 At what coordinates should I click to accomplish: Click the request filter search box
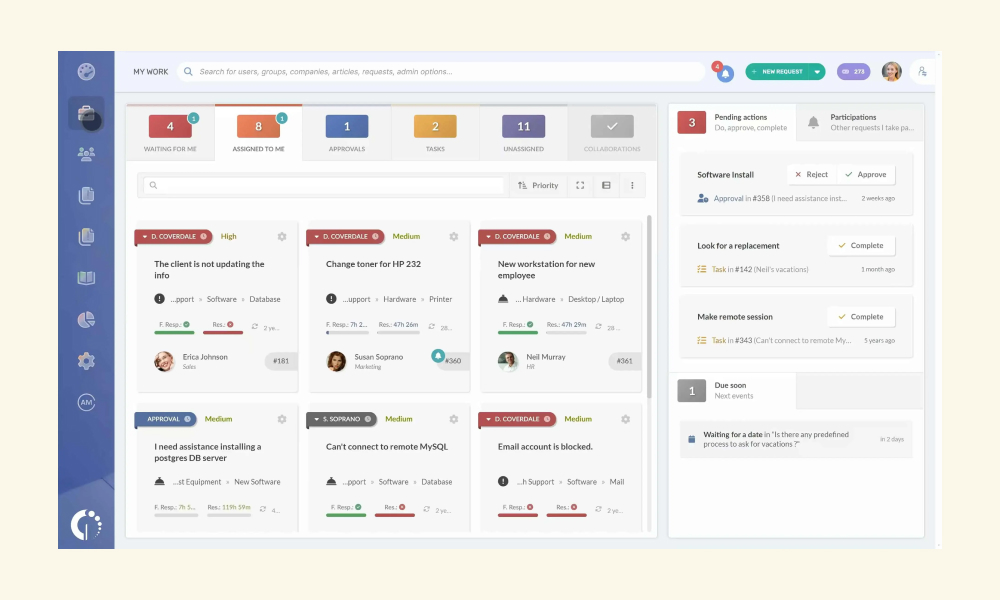click(x=323, y=185)
